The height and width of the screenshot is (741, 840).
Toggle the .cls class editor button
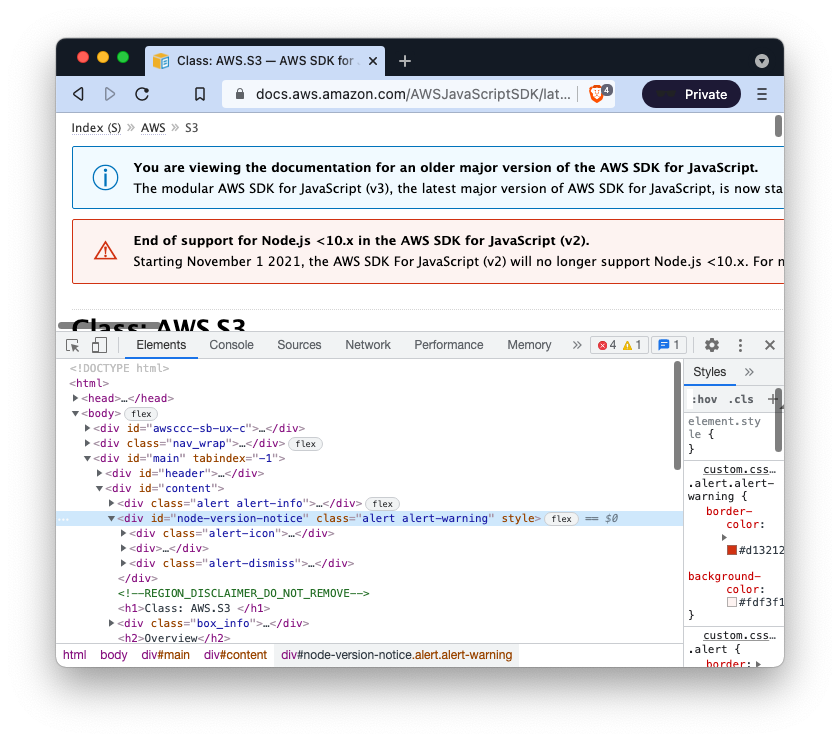(740, 399)
